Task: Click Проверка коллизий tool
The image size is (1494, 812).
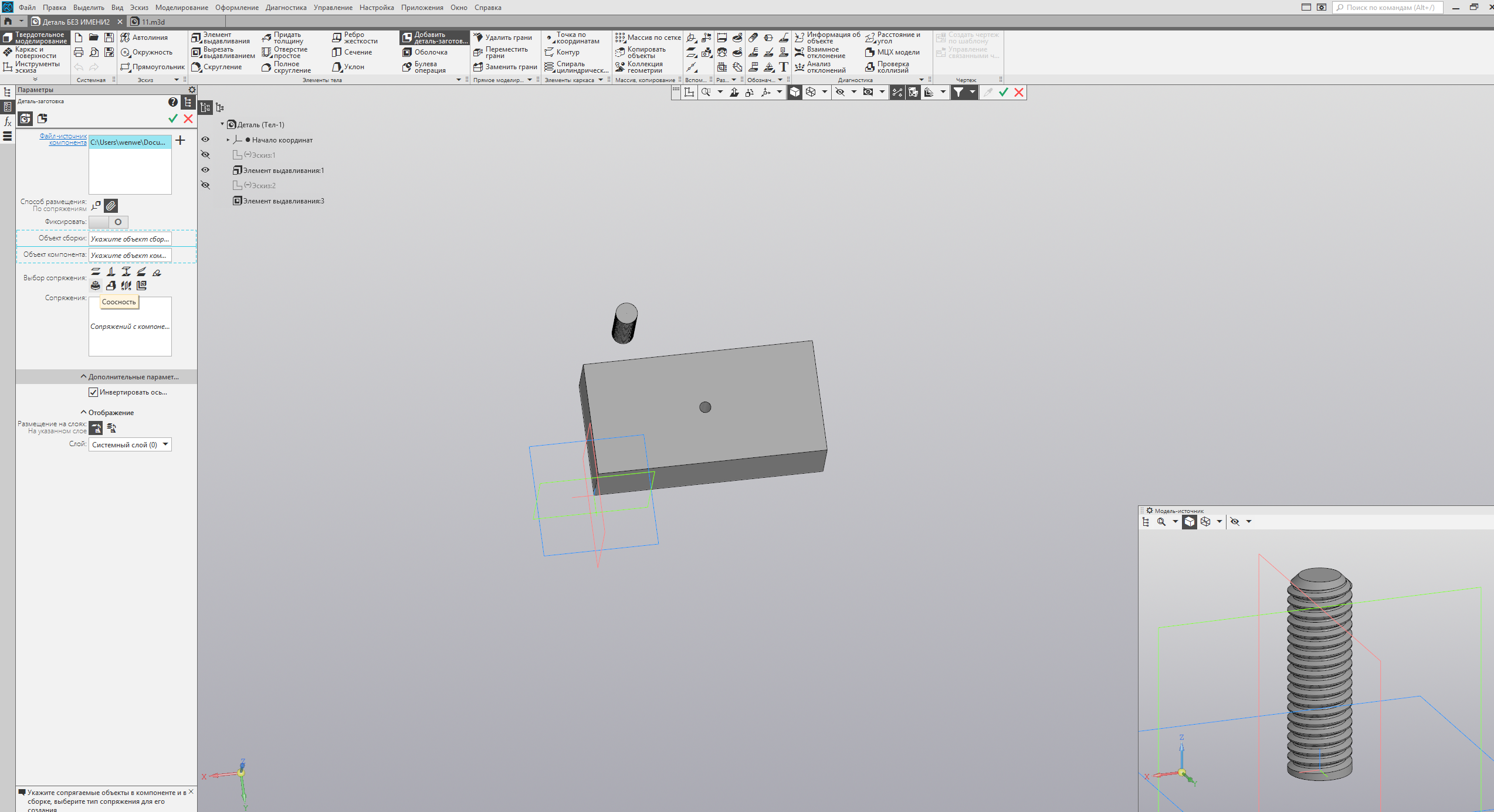Action: [887, 67]
